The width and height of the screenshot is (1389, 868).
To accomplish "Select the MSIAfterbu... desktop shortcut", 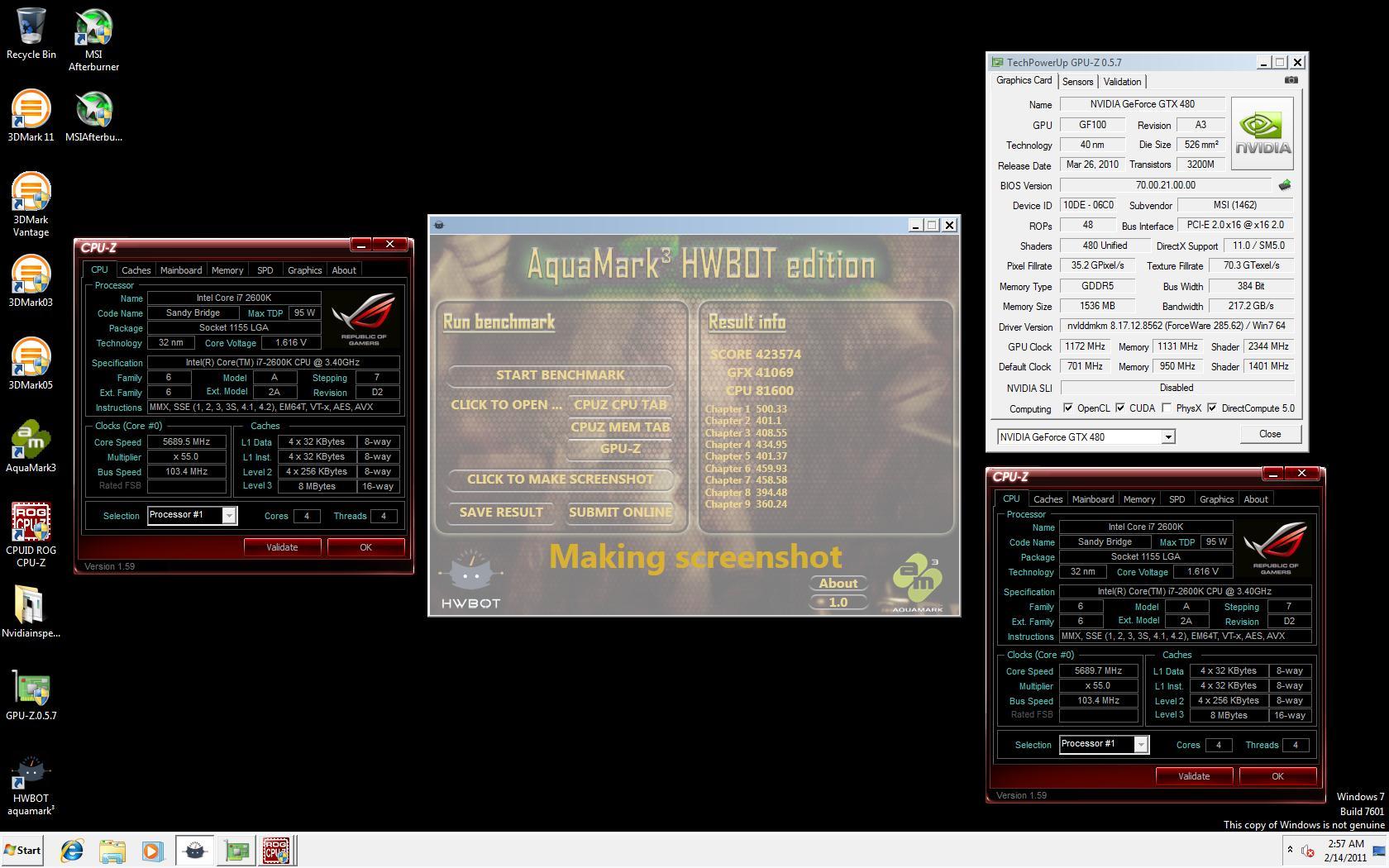I will tap(93, 116).
